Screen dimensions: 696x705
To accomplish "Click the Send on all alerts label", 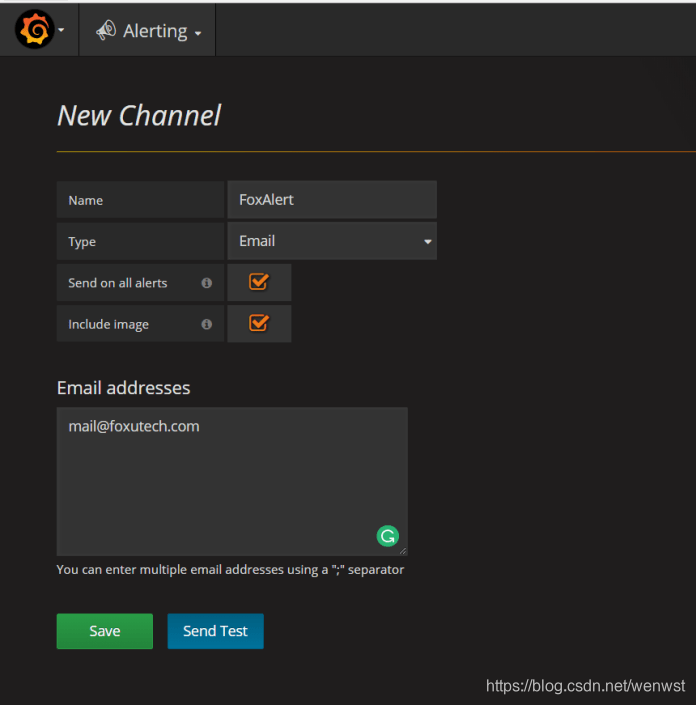I will tap(118, 283).
